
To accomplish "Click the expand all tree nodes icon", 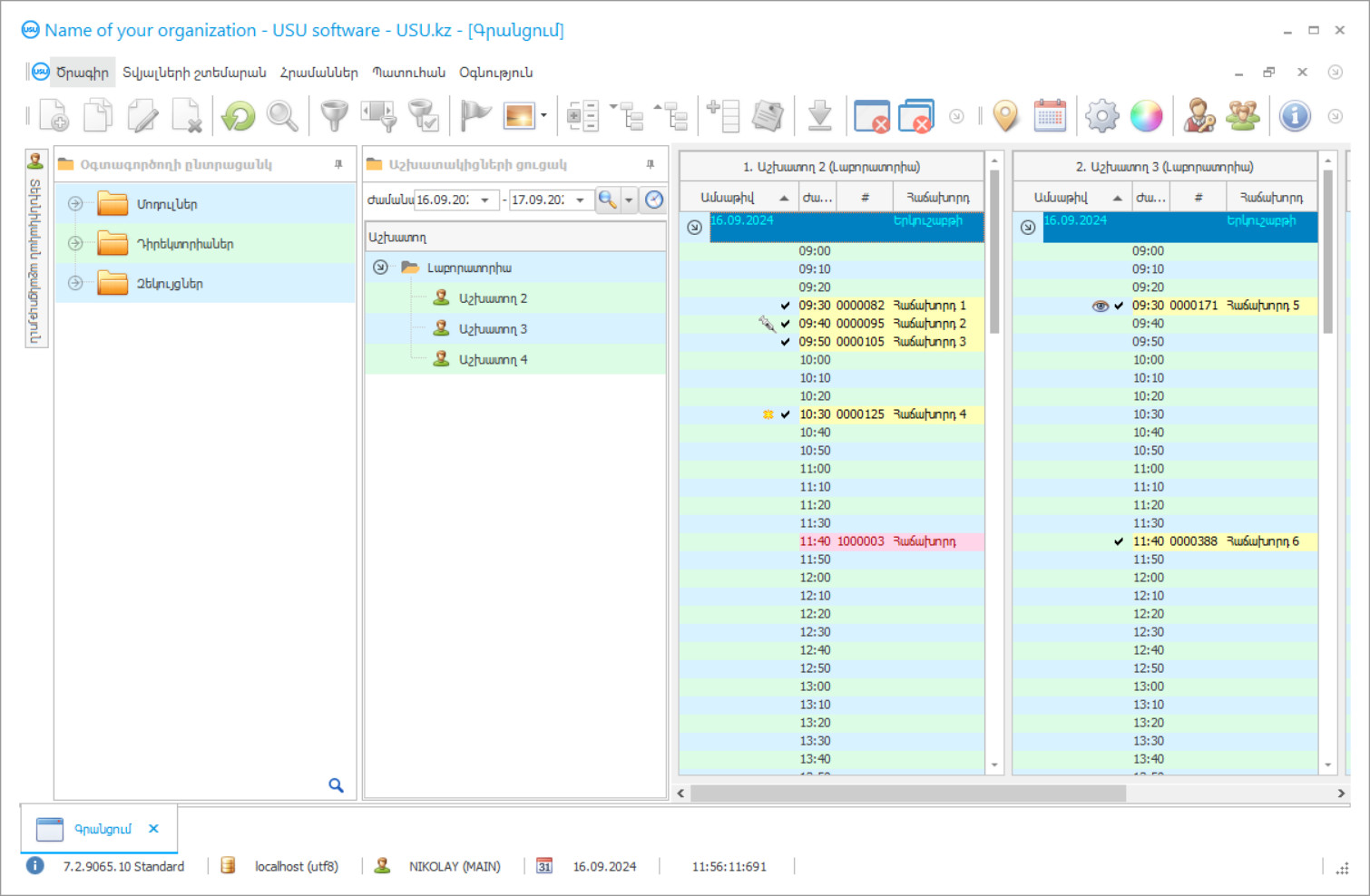I will point(672,116).
